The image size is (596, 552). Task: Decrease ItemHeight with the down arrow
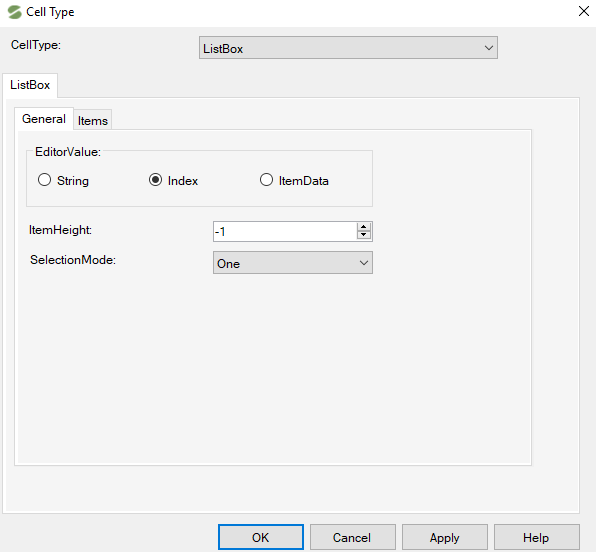pyautogui.click(x=364, y=235)
